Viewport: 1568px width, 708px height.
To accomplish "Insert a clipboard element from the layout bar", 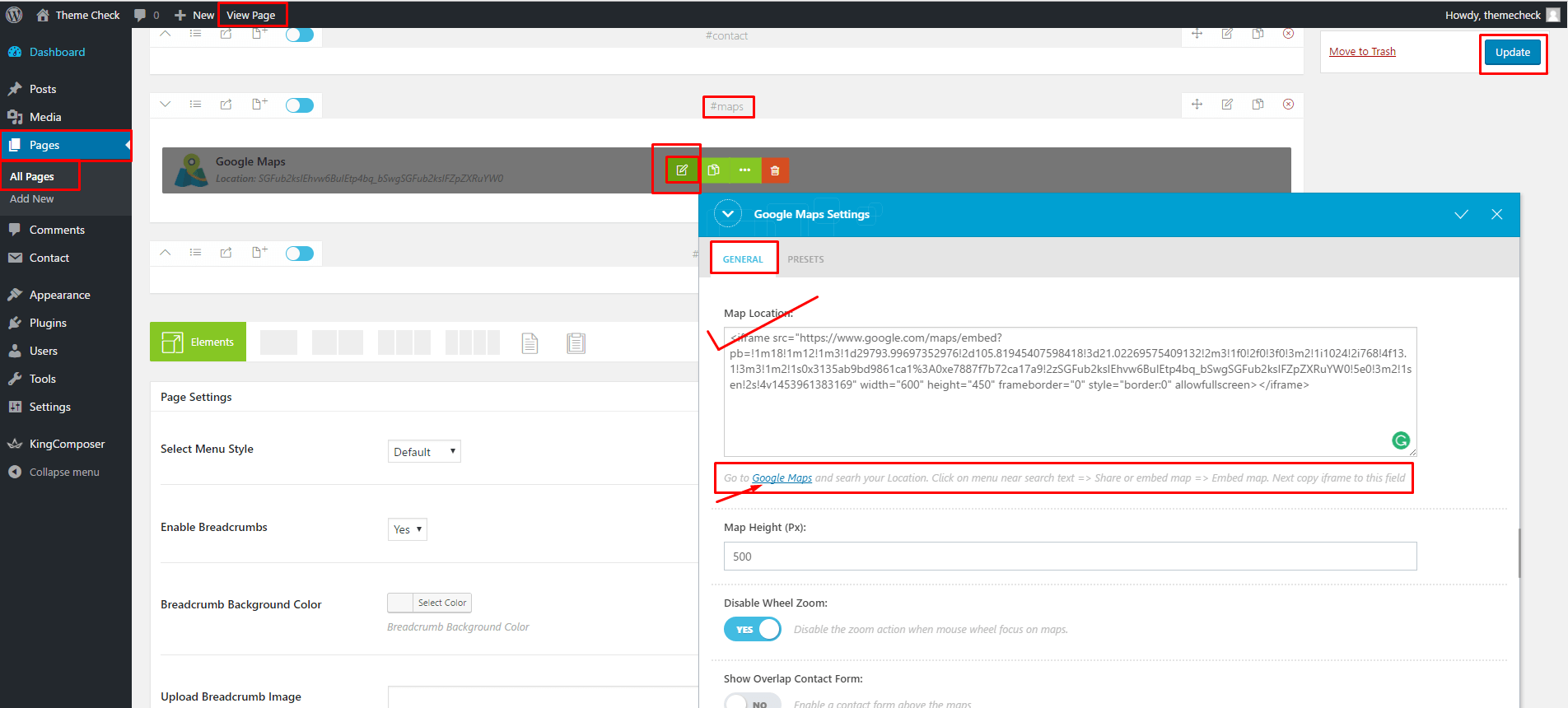I will point(576,342).
